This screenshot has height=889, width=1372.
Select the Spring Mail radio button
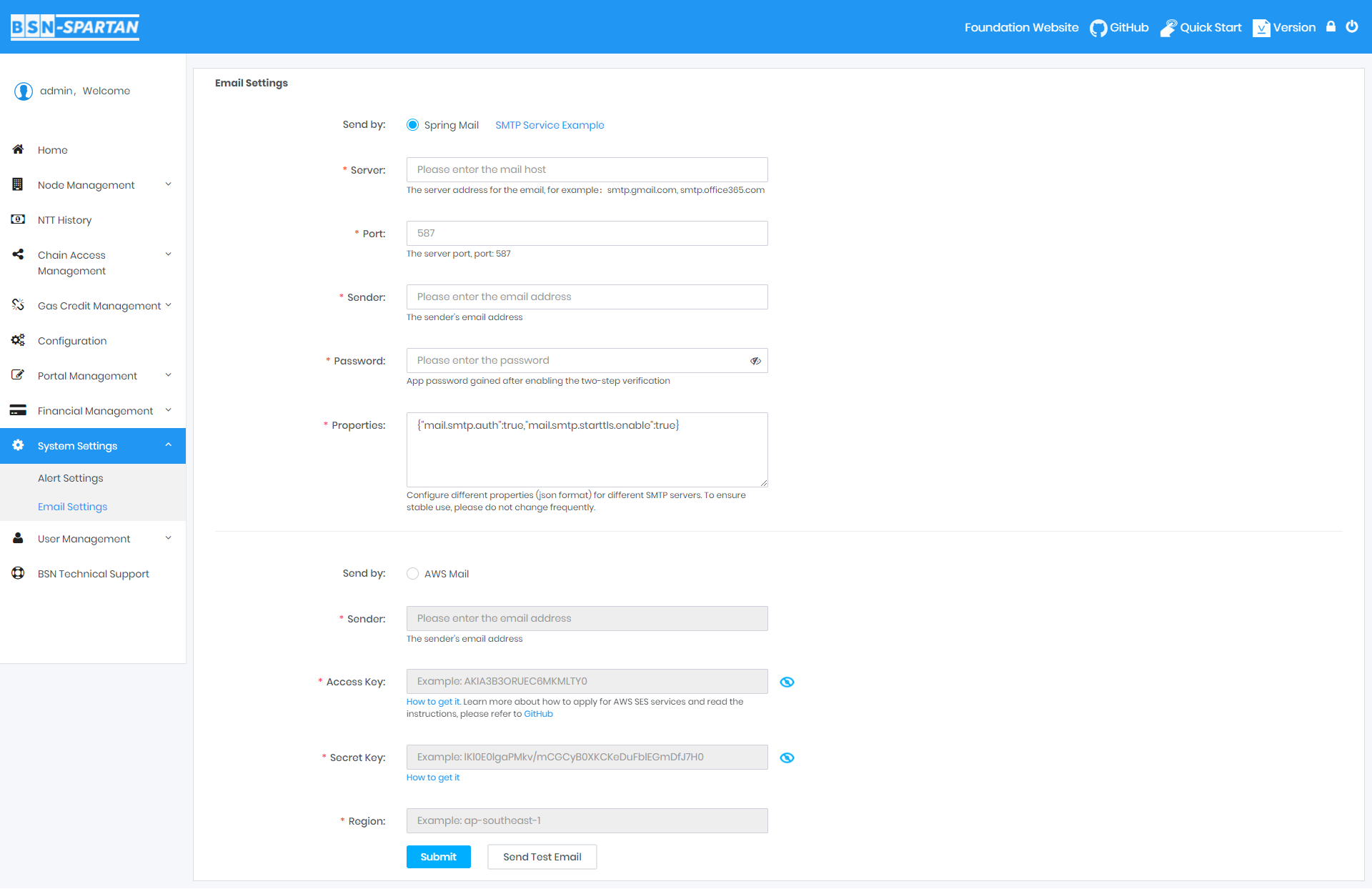412,124
